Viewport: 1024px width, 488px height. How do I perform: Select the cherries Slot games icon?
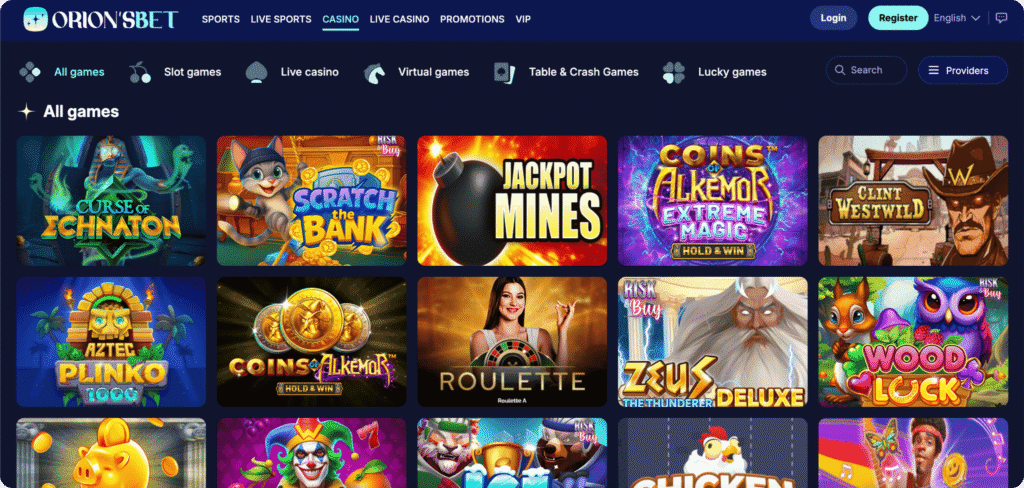[140, 72]
